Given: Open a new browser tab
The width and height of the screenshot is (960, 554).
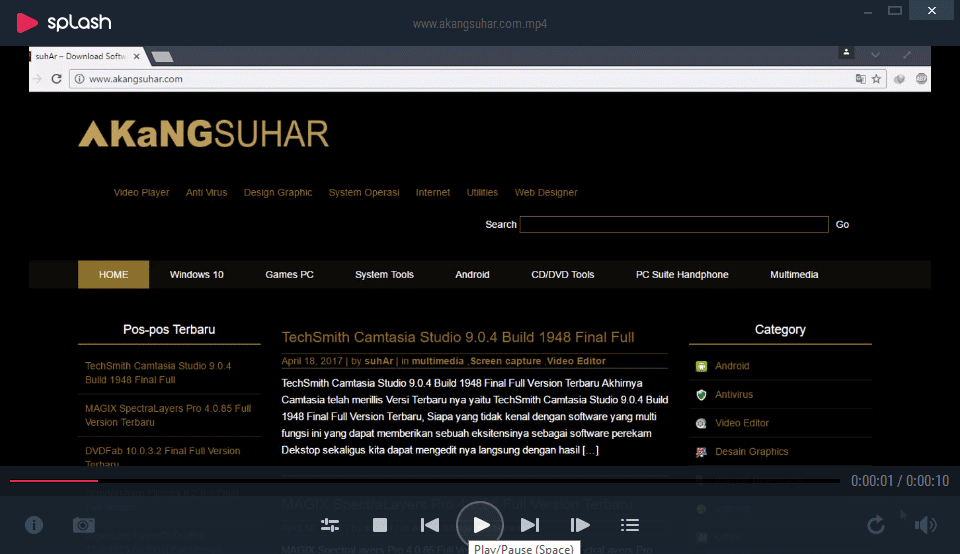Looking at the screenshot, I should click(162, 57).
